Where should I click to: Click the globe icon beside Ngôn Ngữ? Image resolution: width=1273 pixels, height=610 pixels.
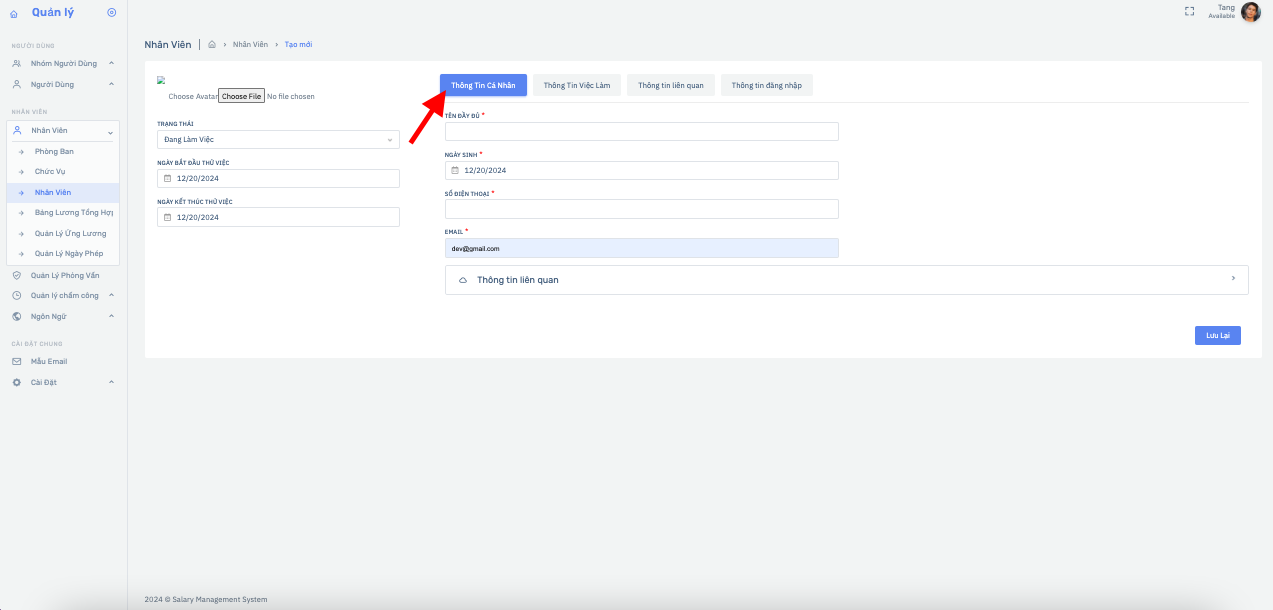17,316
